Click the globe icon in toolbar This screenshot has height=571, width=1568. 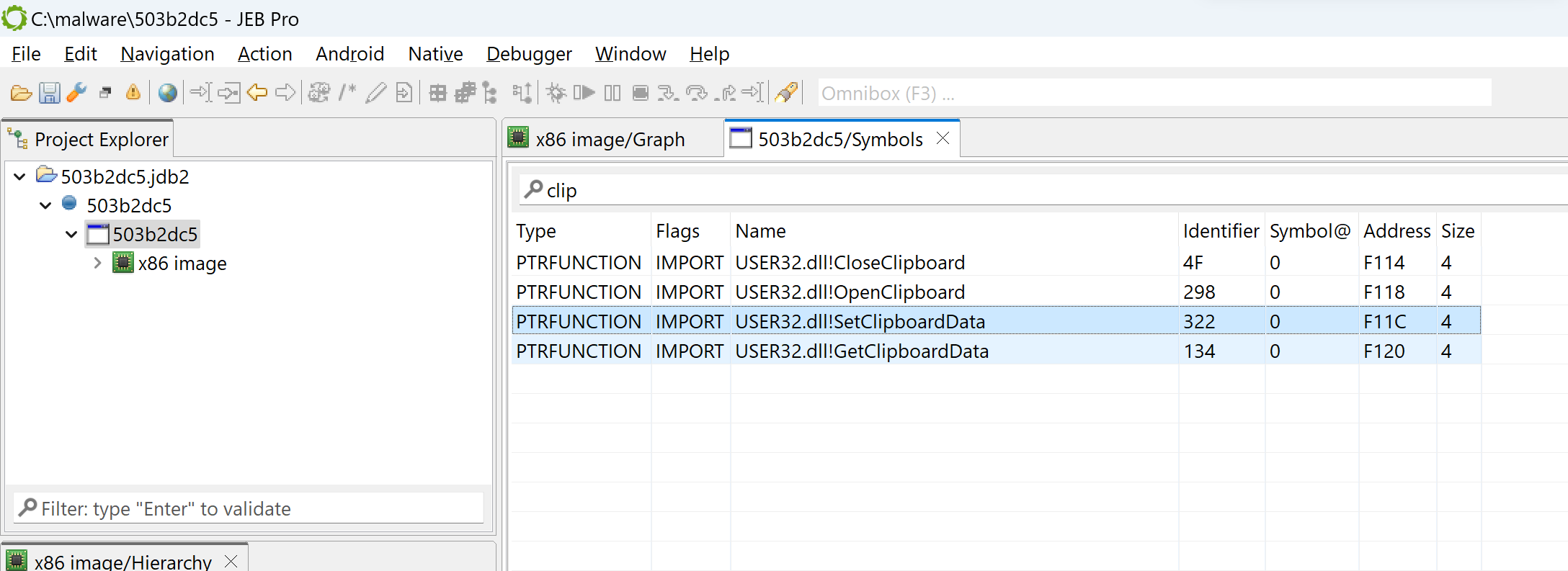point(168,93)
